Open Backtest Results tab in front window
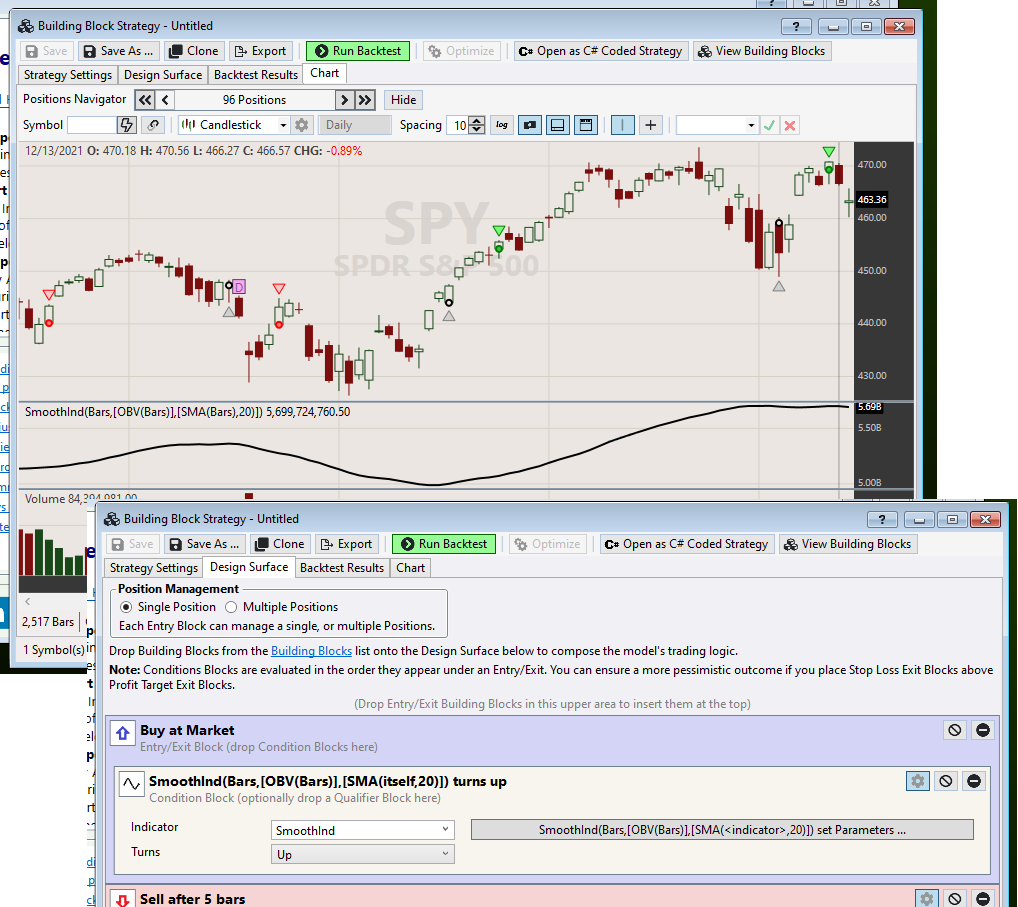Image resolution: width=1018 pixels, height=907 pixels. point(341,568)
